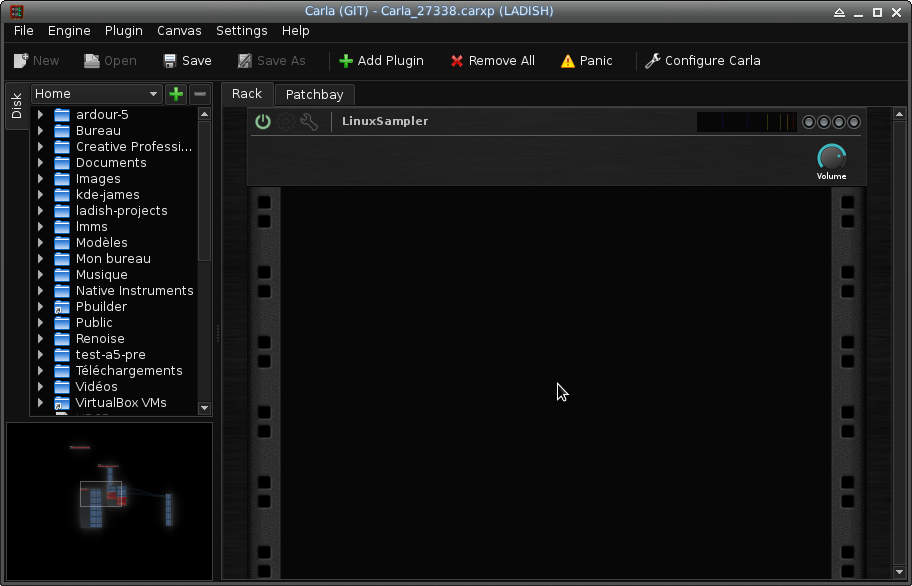The width and height of the screenshot is (912, 586).
Task: Expand the ladish-projects folder
Action: point(40,210)
